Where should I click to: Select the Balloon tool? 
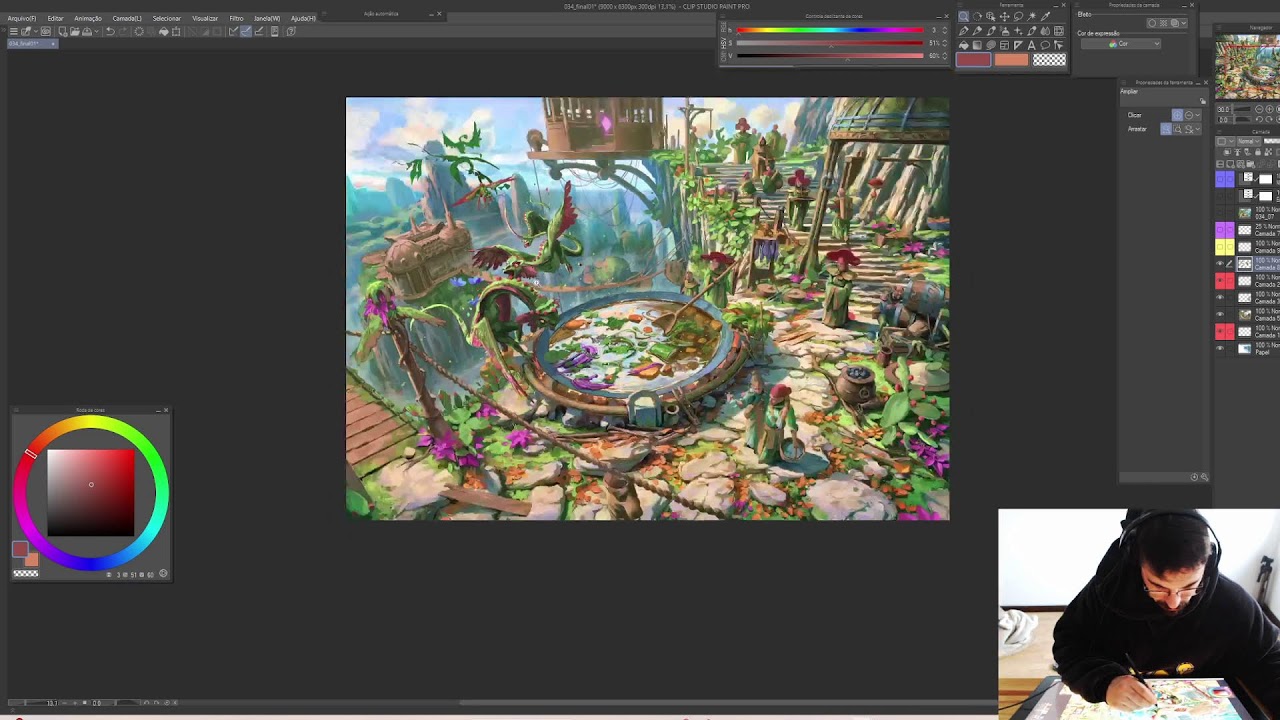pos(1045,45)
